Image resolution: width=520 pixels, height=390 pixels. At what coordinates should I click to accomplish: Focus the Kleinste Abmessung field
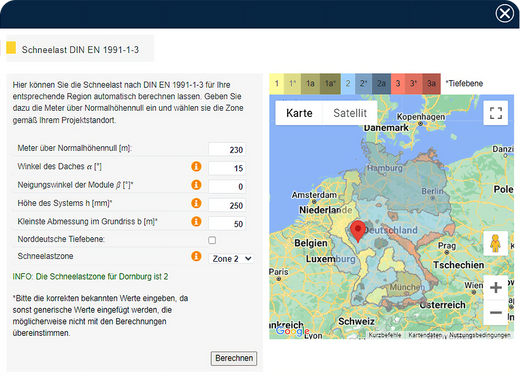point(227,223)
